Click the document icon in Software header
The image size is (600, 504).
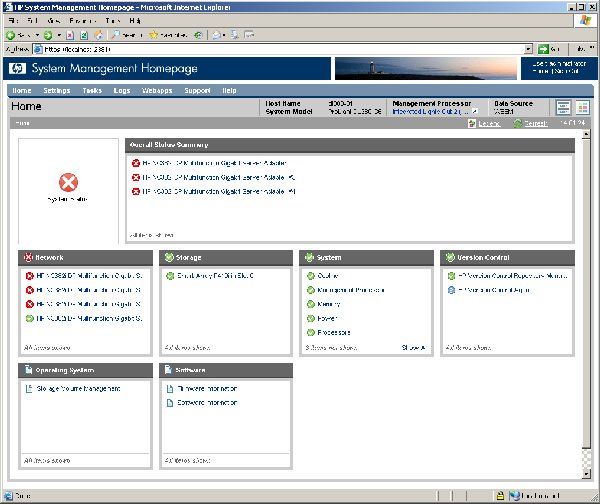coord(168,370)
